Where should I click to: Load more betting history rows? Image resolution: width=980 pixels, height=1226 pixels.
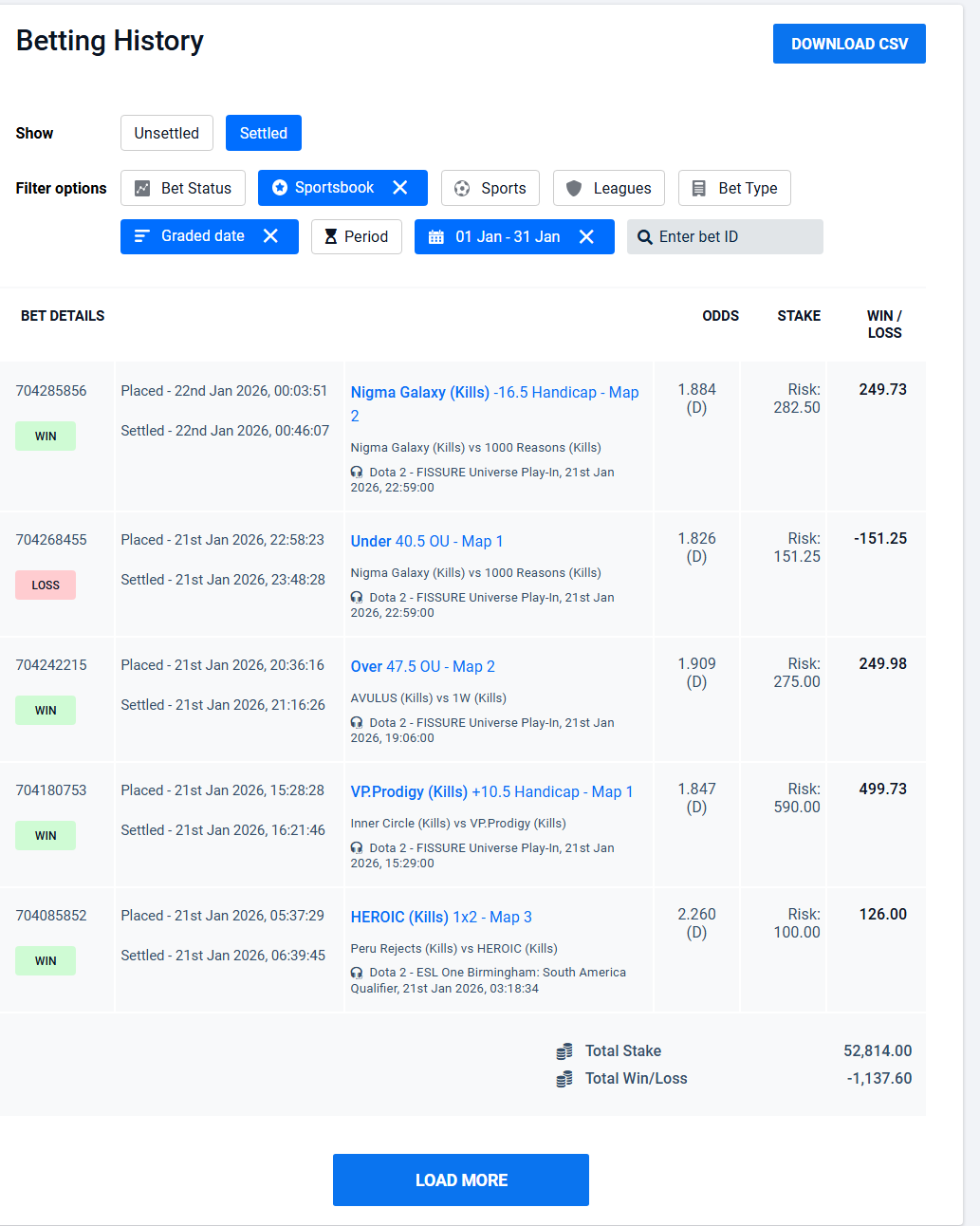[x=461, y=1180]
